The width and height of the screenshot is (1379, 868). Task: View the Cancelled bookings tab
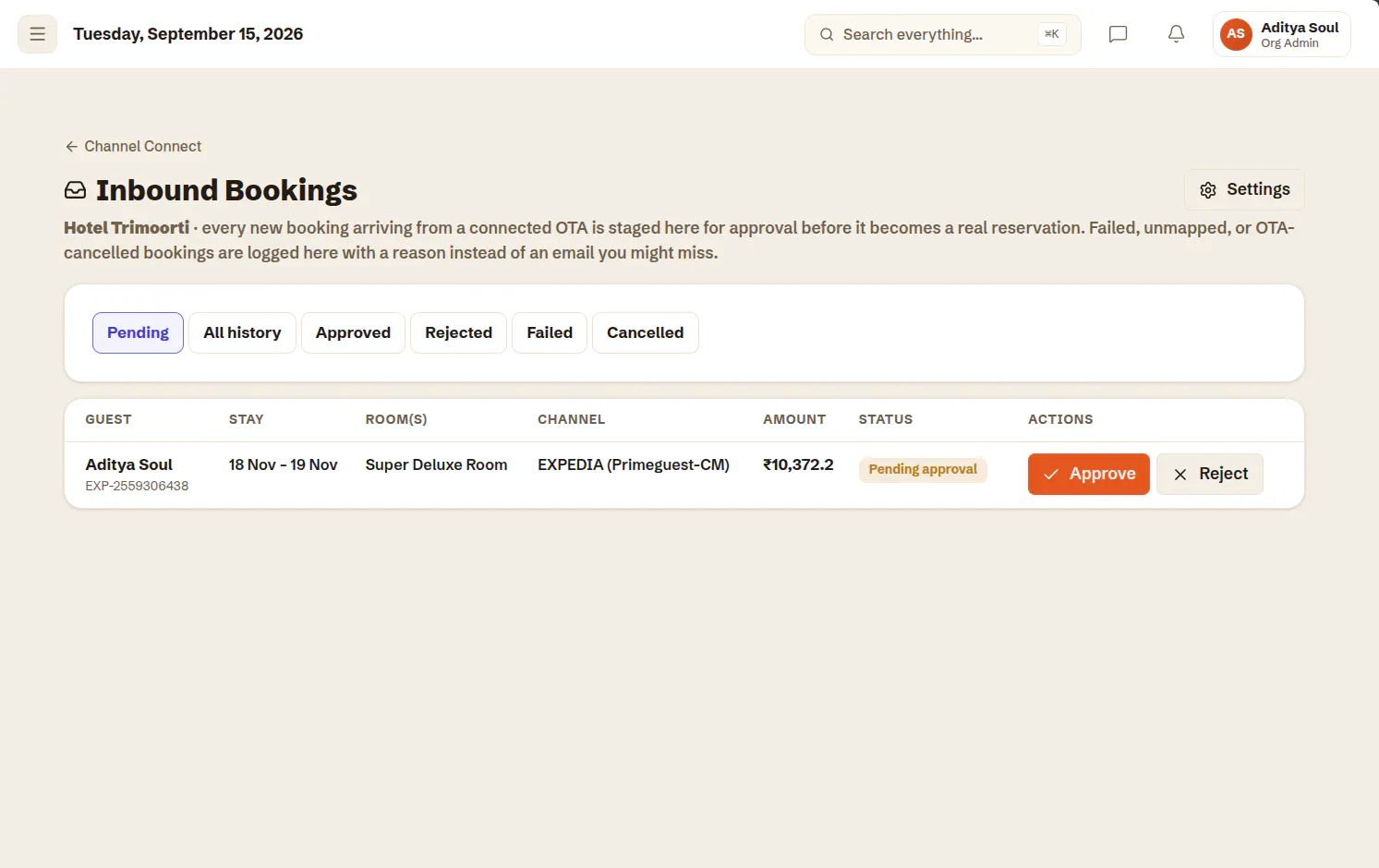click(x=645, y=332)
